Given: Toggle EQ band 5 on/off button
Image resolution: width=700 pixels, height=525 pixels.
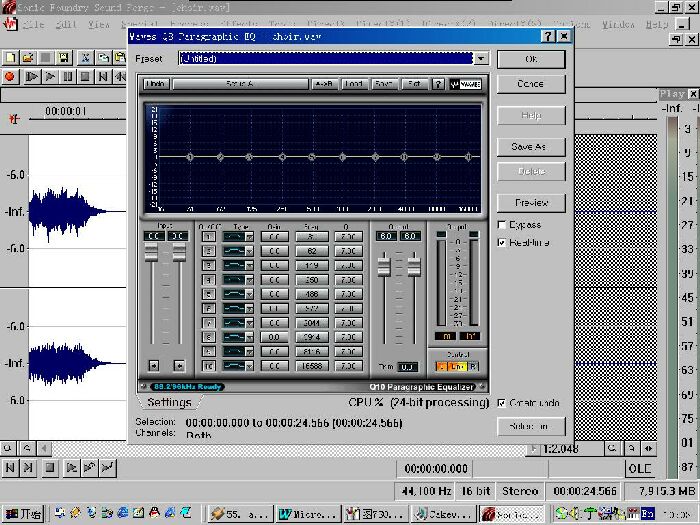Looking at the screenshot, I should click(x=208, y=294).
